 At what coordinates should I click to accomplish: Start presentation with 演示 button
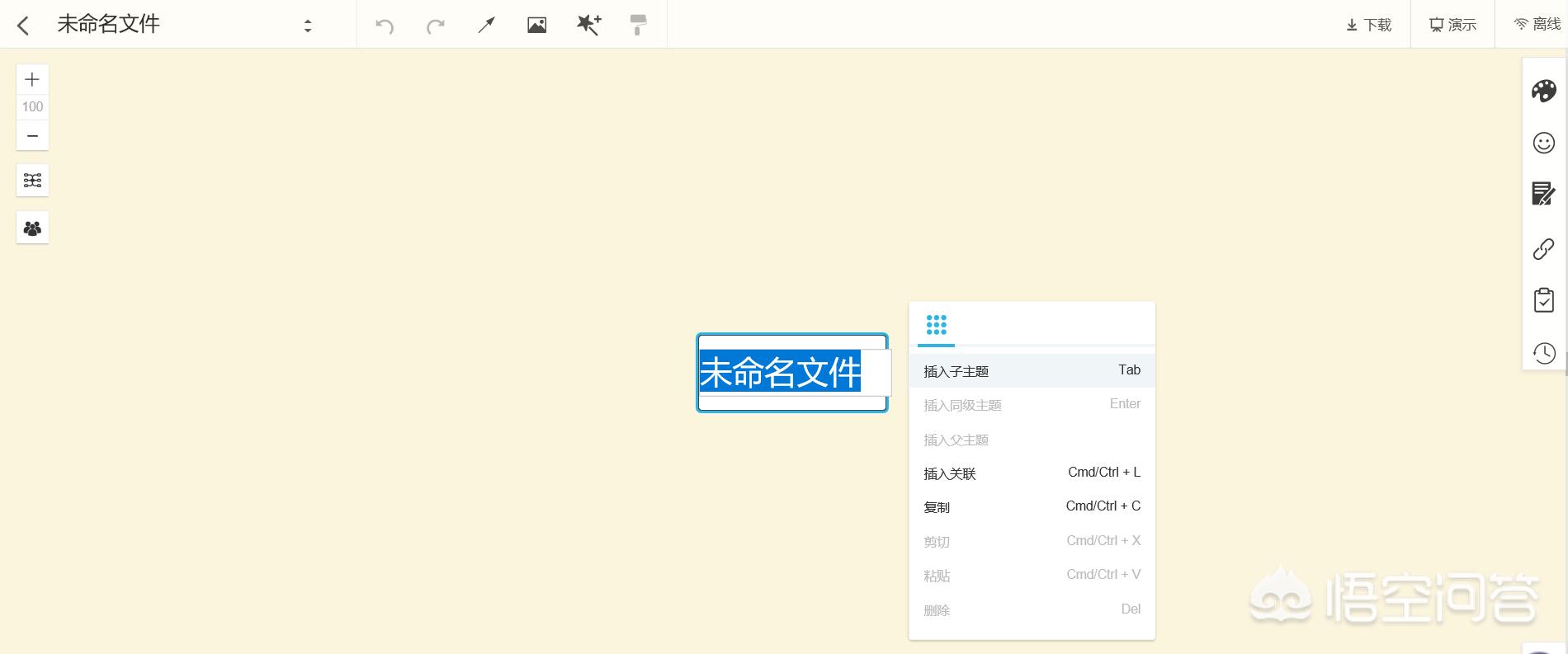tap(1452, 25)
